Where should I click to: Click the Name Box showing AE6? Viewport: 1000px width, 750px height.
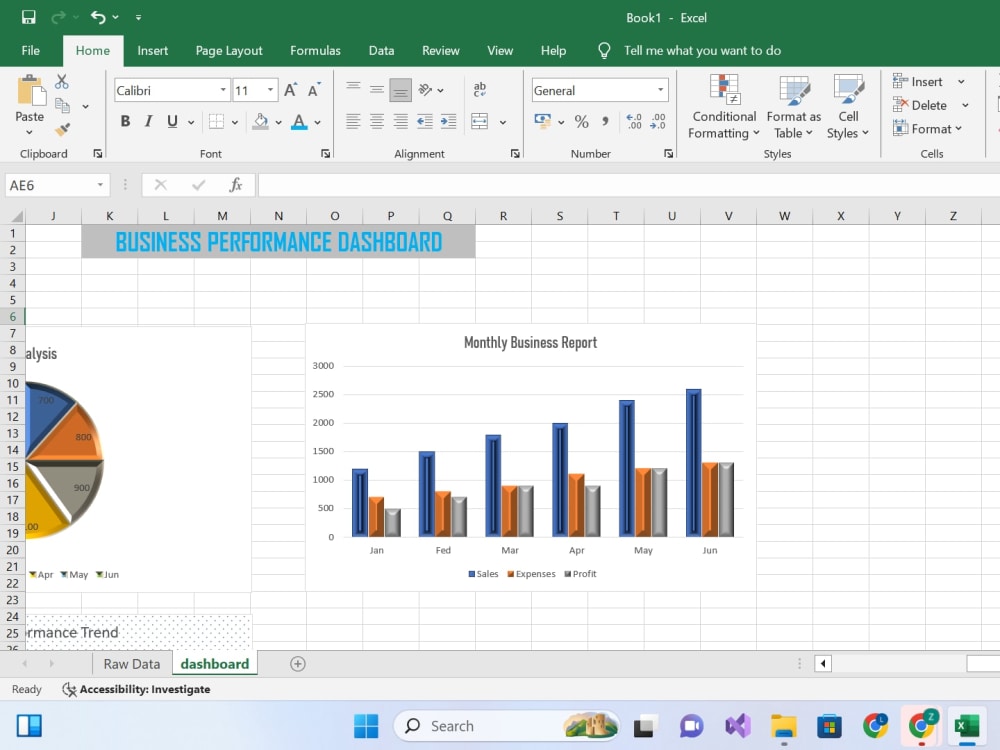56,185
